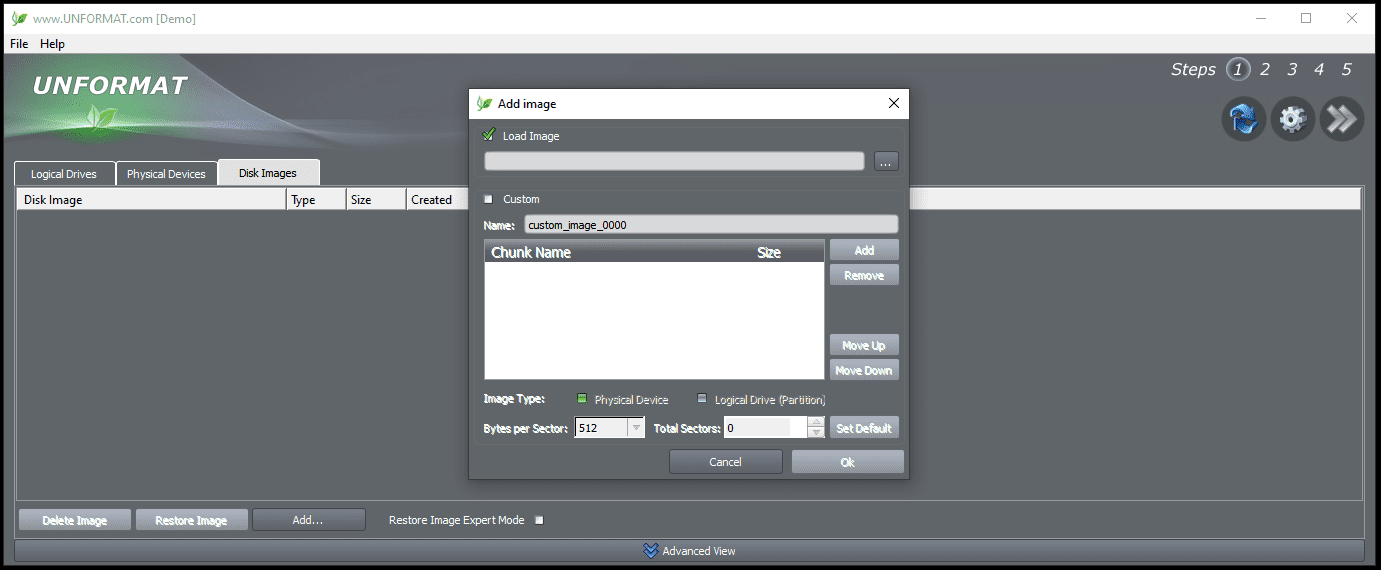Click the Set Default button
The image size is (1381, 570).
[864, 428]
